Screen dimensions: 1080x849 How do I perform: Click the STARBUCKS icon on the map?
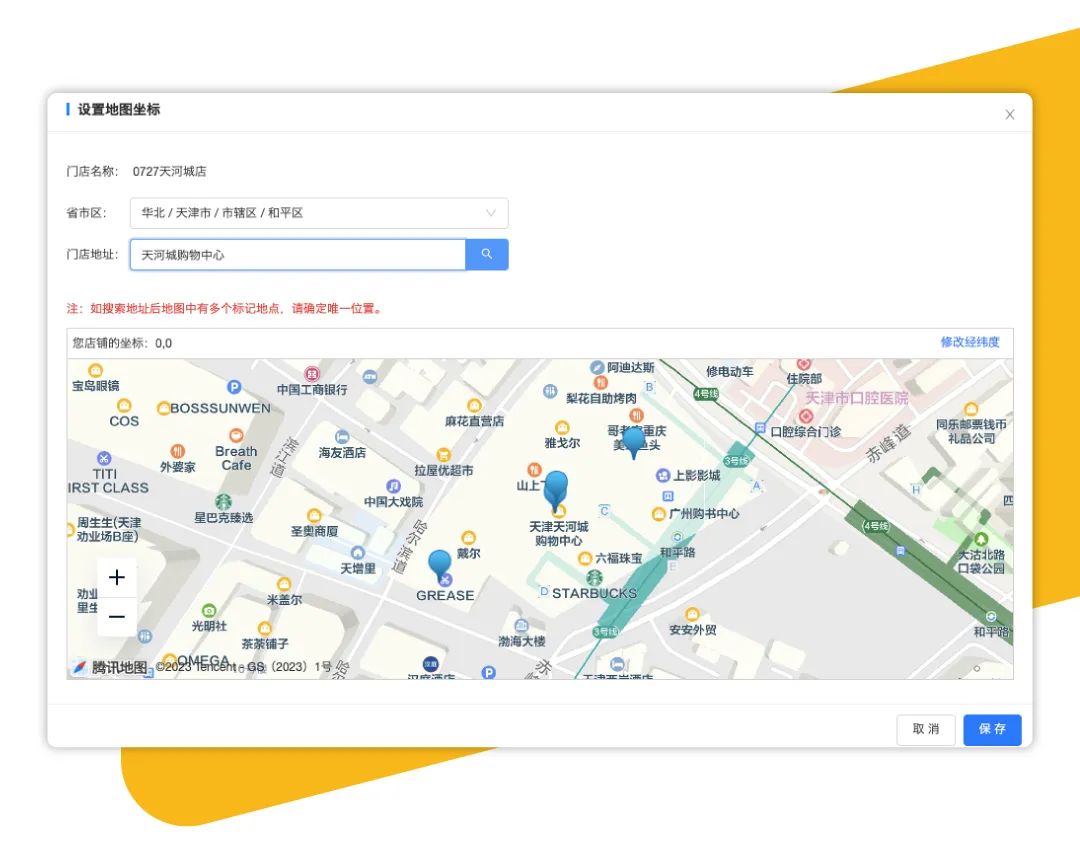point(594,577)
